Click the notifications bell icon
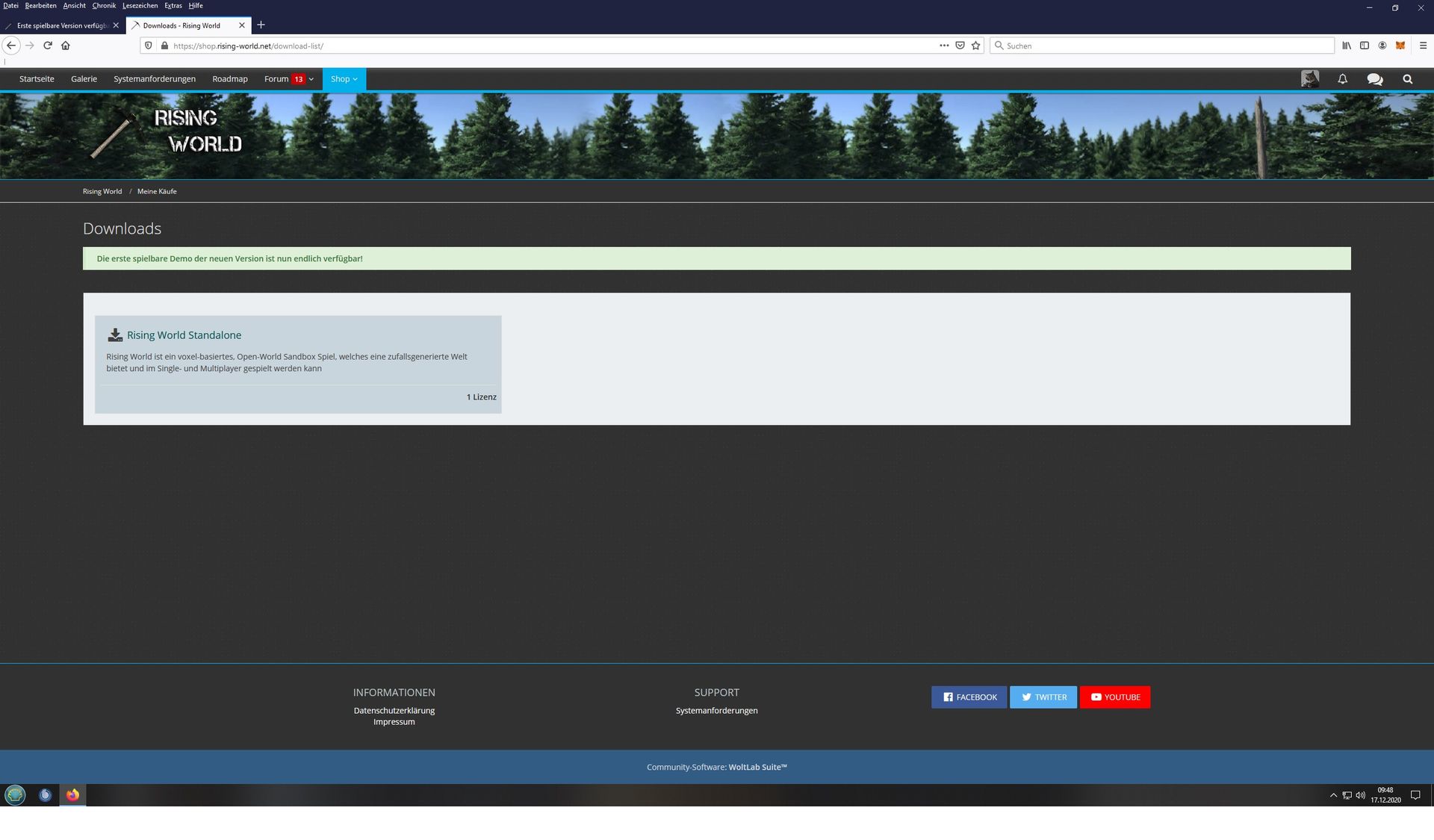 [x=1342, y=79]
